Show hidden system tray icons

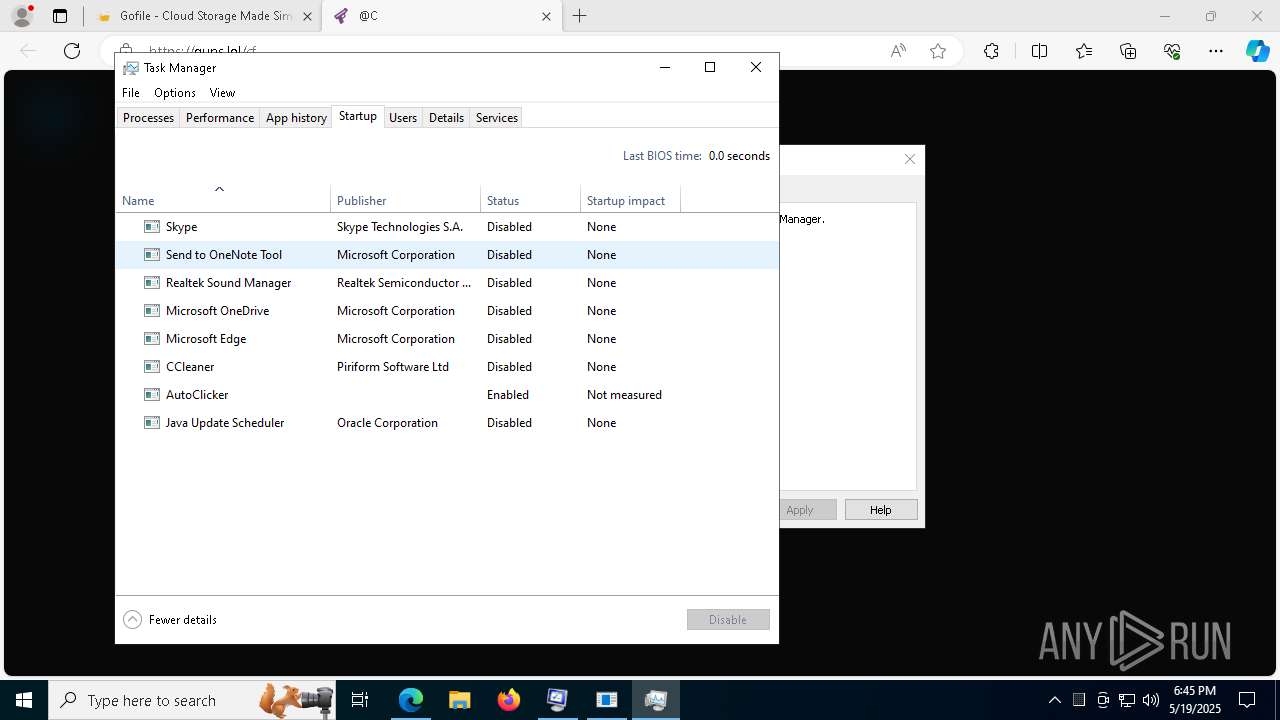(x=1054, y=700)
